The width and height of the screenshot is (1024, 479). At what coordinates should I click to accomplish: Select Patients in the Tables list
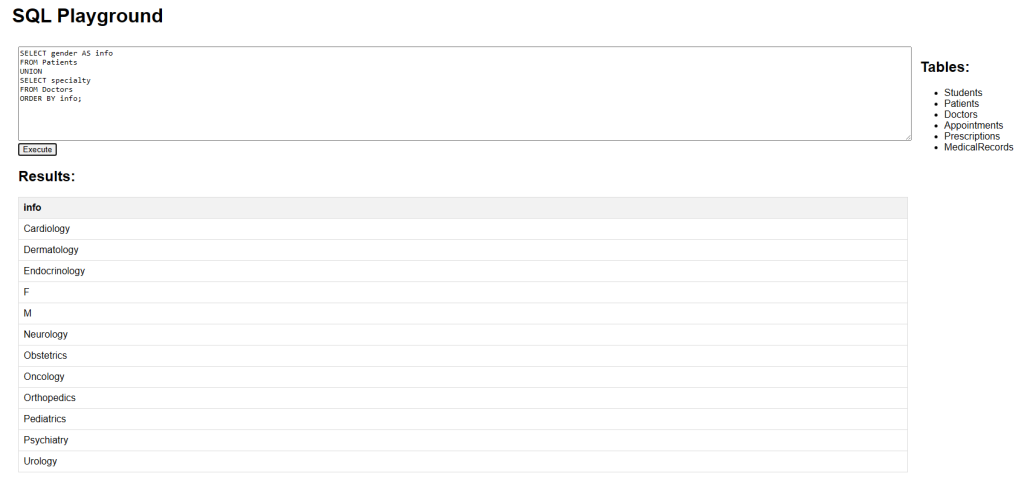(961, 103)
